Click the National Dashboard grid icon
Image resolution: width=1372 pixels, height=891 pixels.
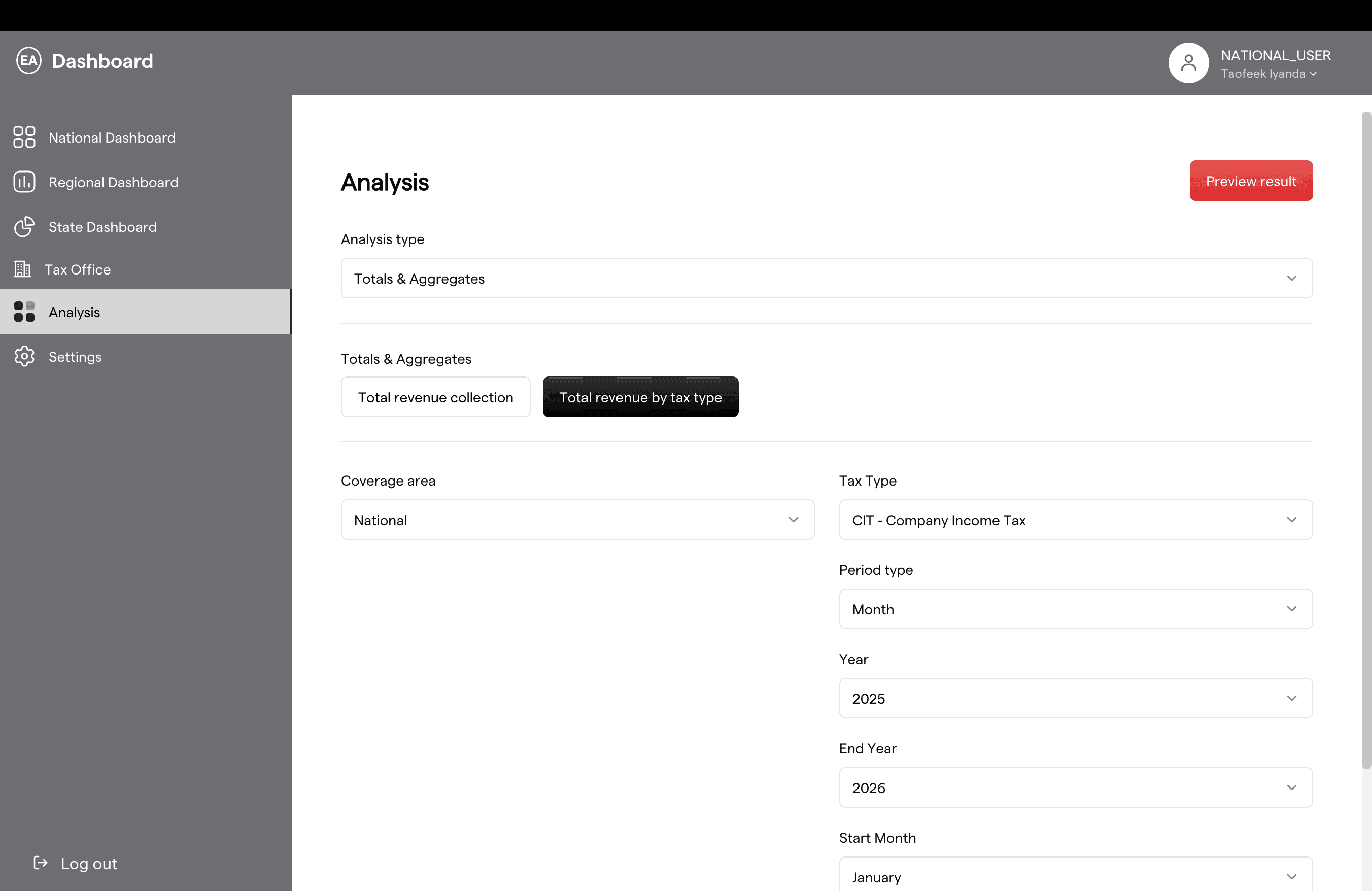pyautogui.click(x=24, y=138)
